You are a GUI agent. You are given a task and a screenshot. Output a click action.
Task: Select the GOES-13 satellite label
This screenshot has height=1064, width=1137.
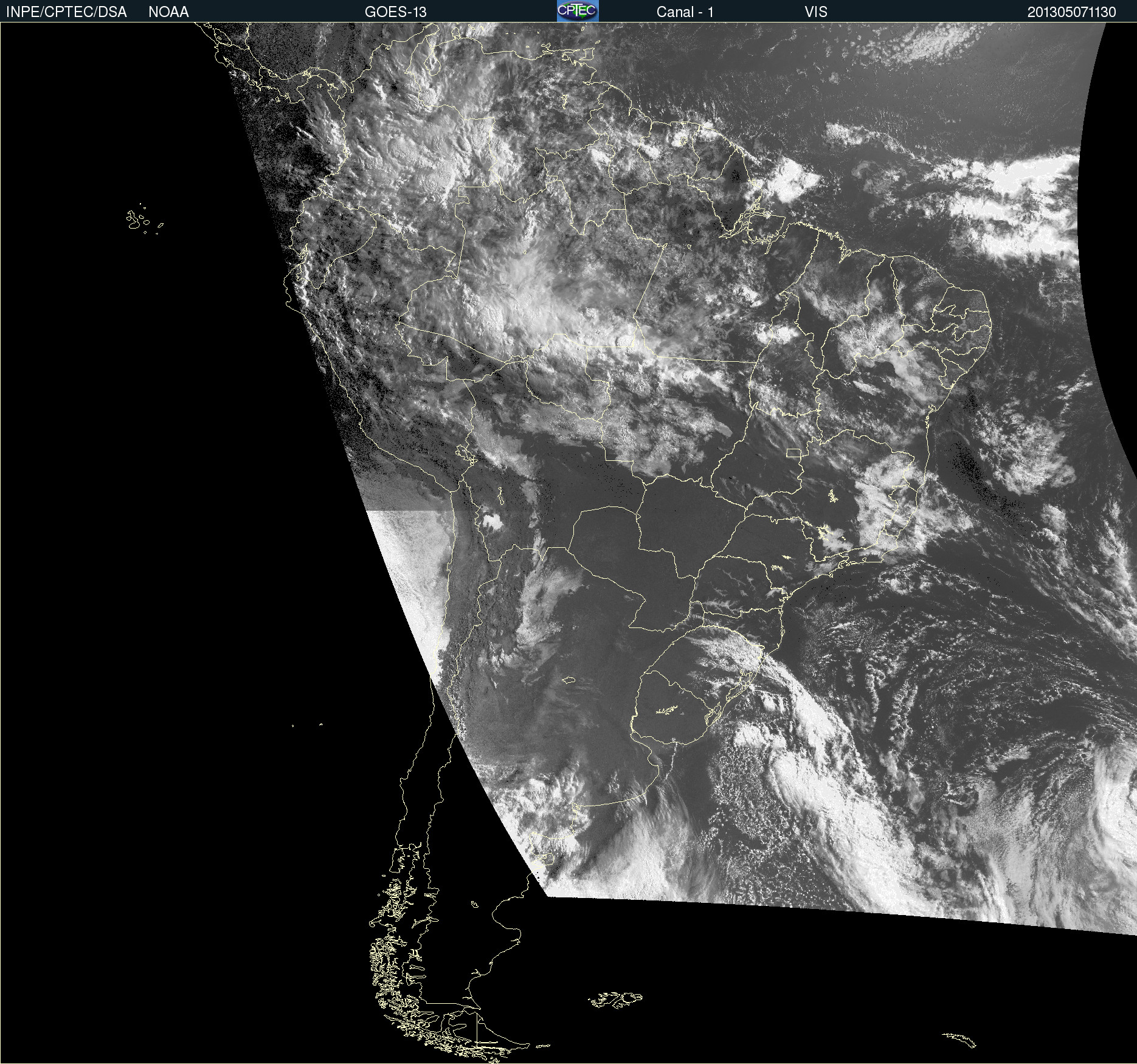pos(395,12)
